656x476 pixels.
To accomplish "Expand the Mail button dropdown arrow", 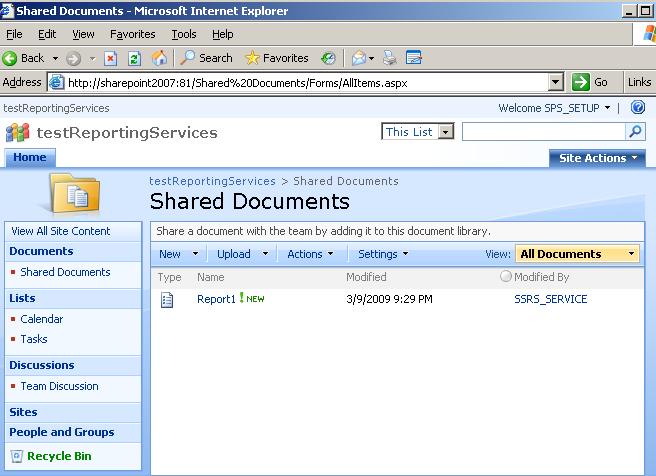I will coord(371,59).
